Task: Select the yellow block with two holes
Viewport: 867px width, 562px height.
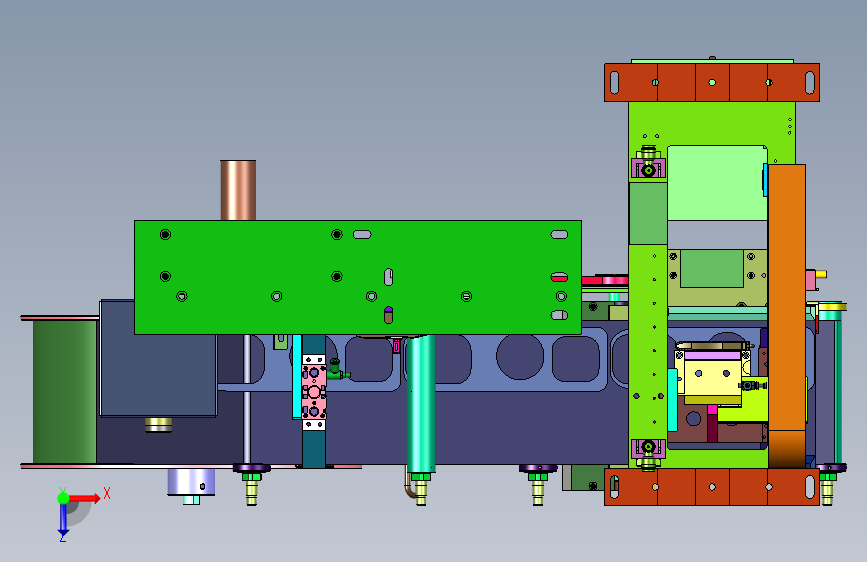Action: click(x=713, y=378)
